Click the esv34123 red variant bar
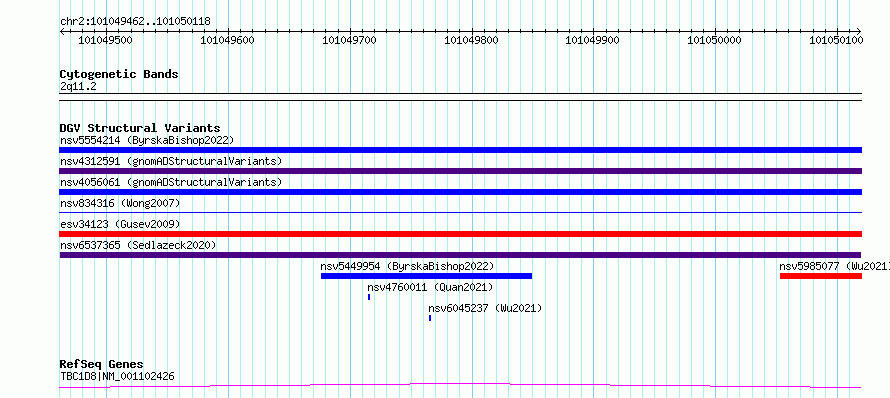 [460, 234]
